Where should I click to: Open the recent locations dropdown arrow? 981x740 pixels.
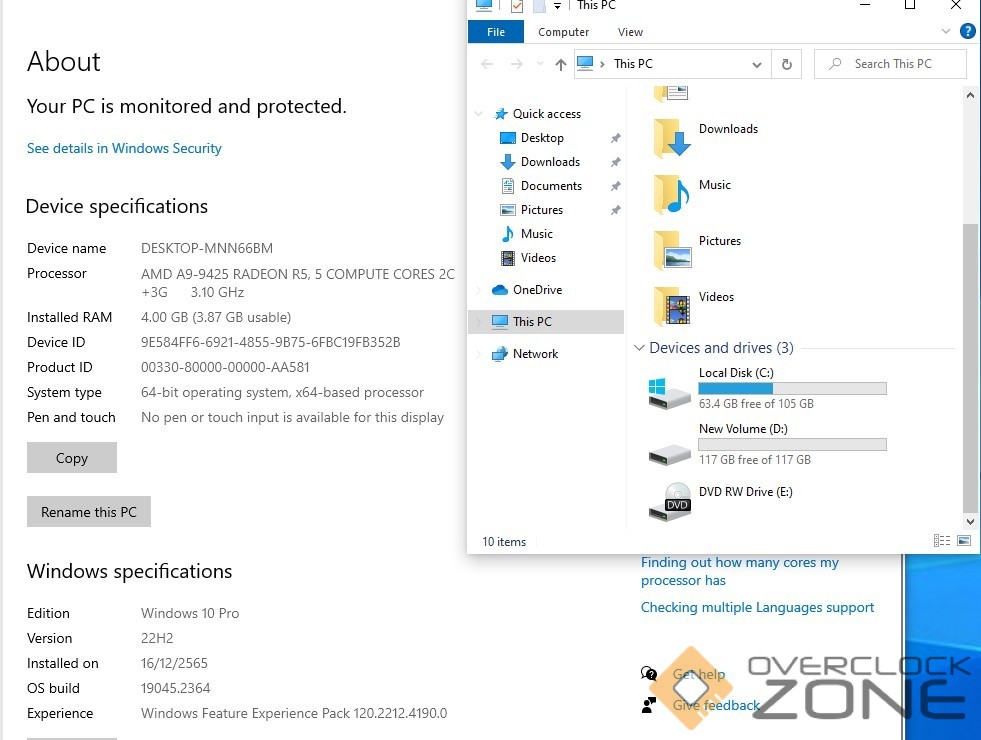(x=540, y=64)
